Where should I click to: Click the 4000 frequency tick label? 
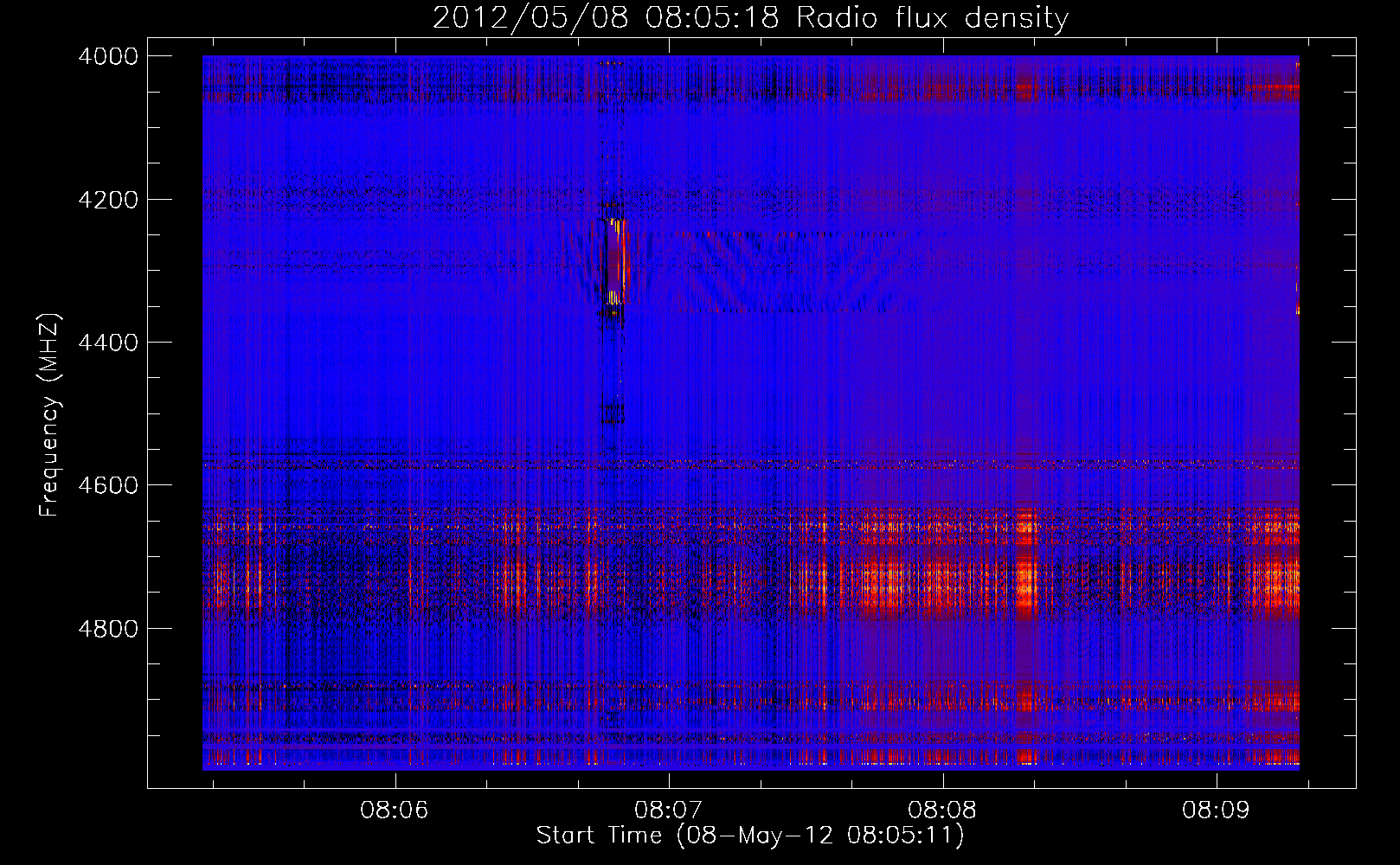coord(108,56)
